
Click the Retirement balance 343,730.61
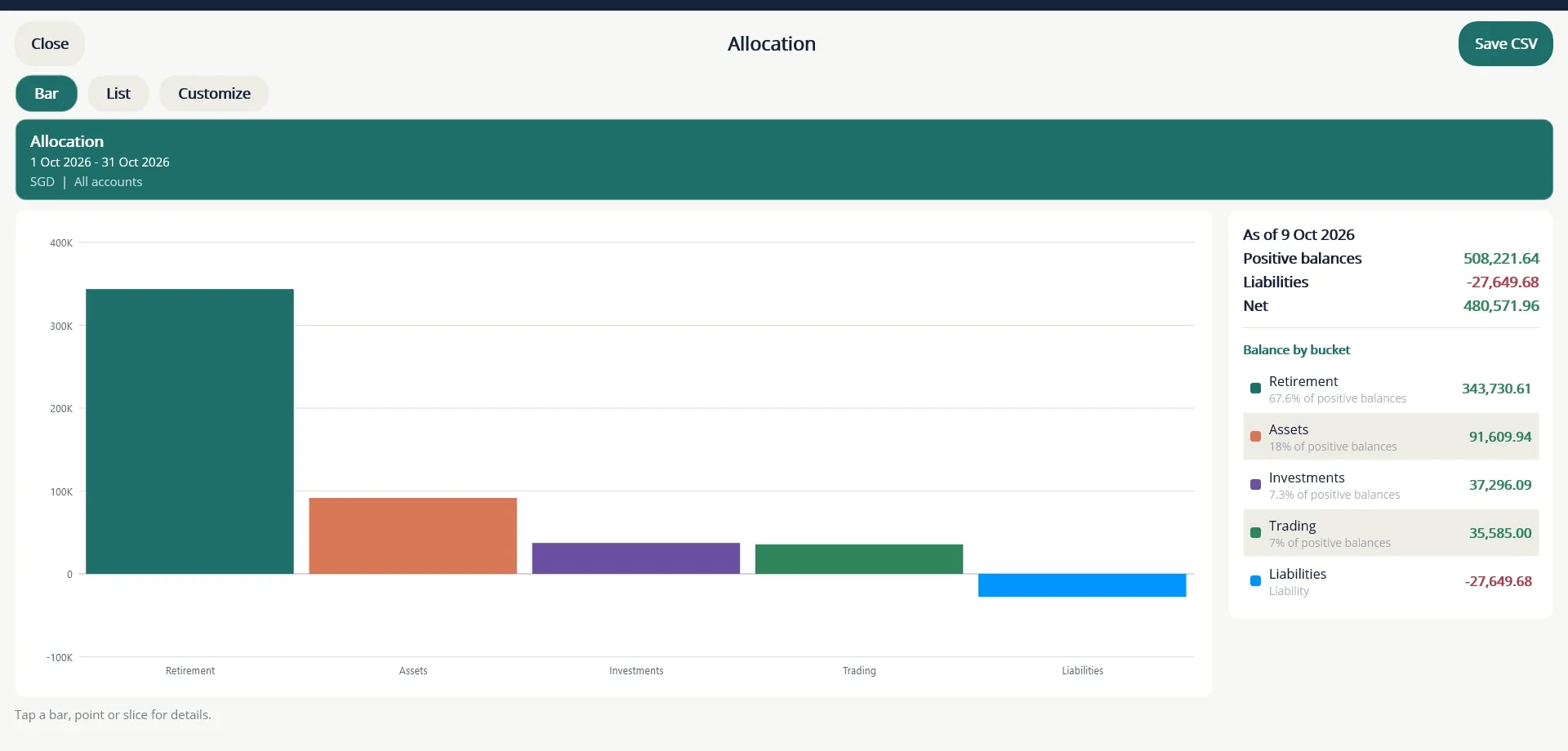(x=1496, y=389)
